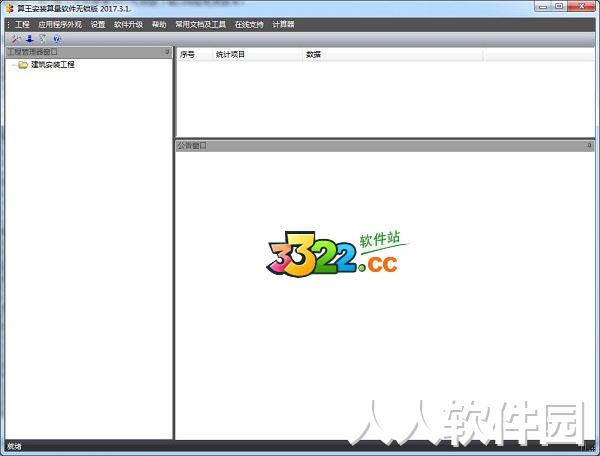The image size is (600, 456).
Task: Open the 工程 menu
Action: coord(22,24)
